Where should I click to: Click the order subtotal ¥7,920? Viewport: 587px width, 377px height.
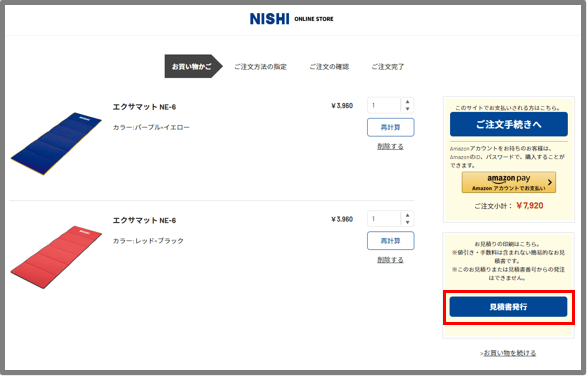(530, 206)
